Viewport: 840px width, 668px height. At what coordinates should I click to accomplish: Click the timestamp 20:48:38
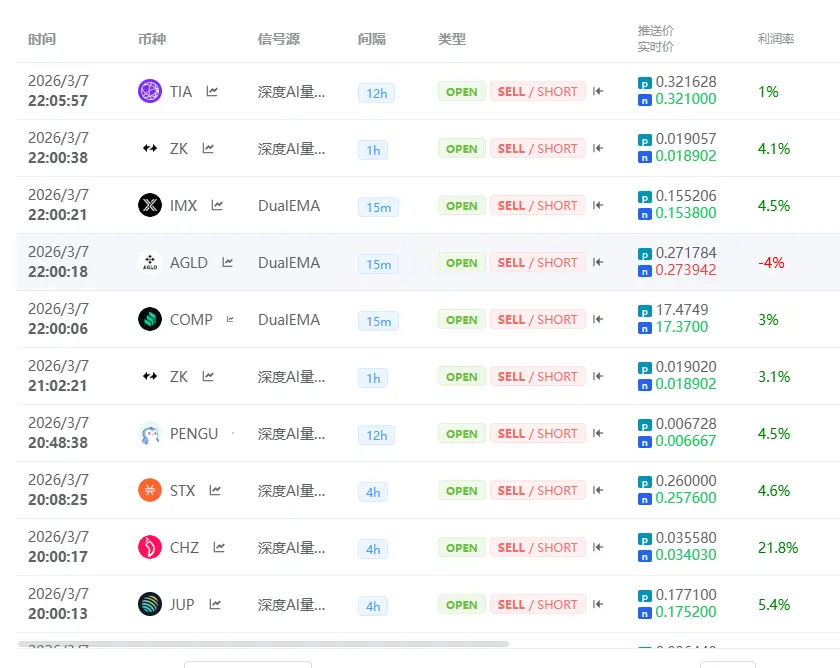tap(58, 442)
